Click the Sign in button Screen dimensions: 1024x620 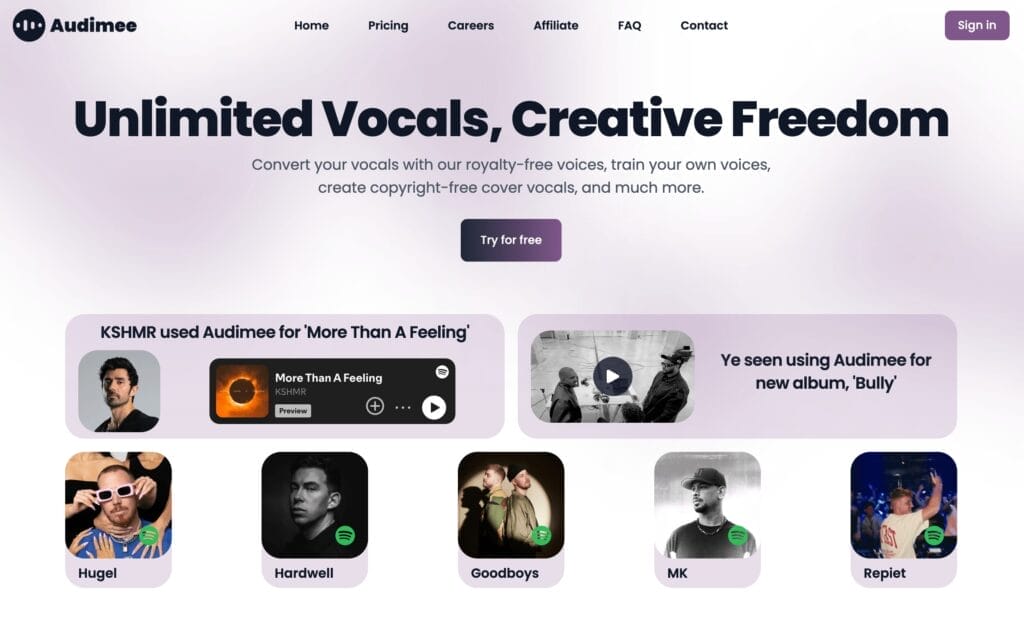(x=977, y=25)
